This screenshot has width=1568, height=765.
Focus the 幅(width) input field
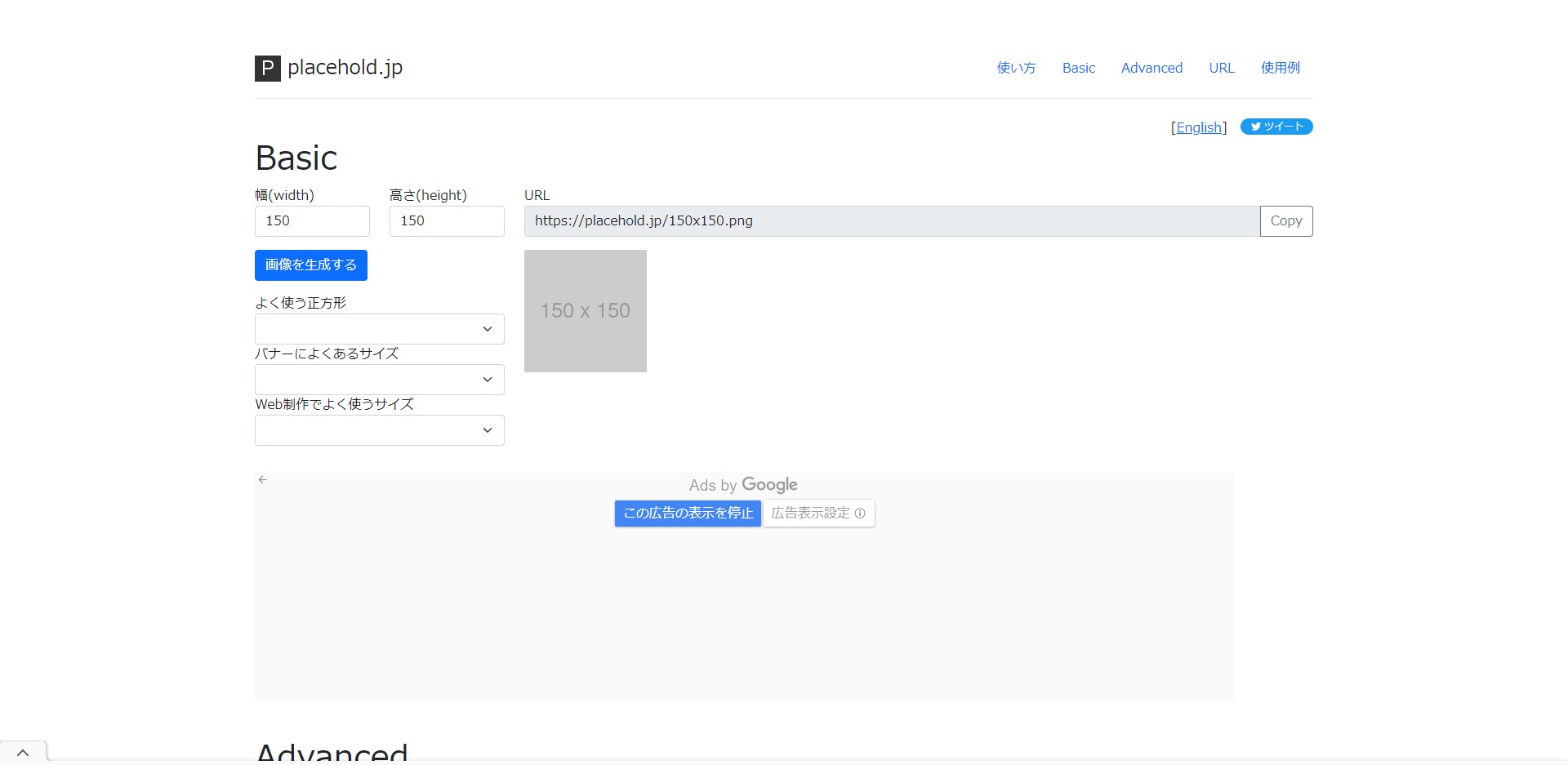pyautogui.click(x=312, y=221)
